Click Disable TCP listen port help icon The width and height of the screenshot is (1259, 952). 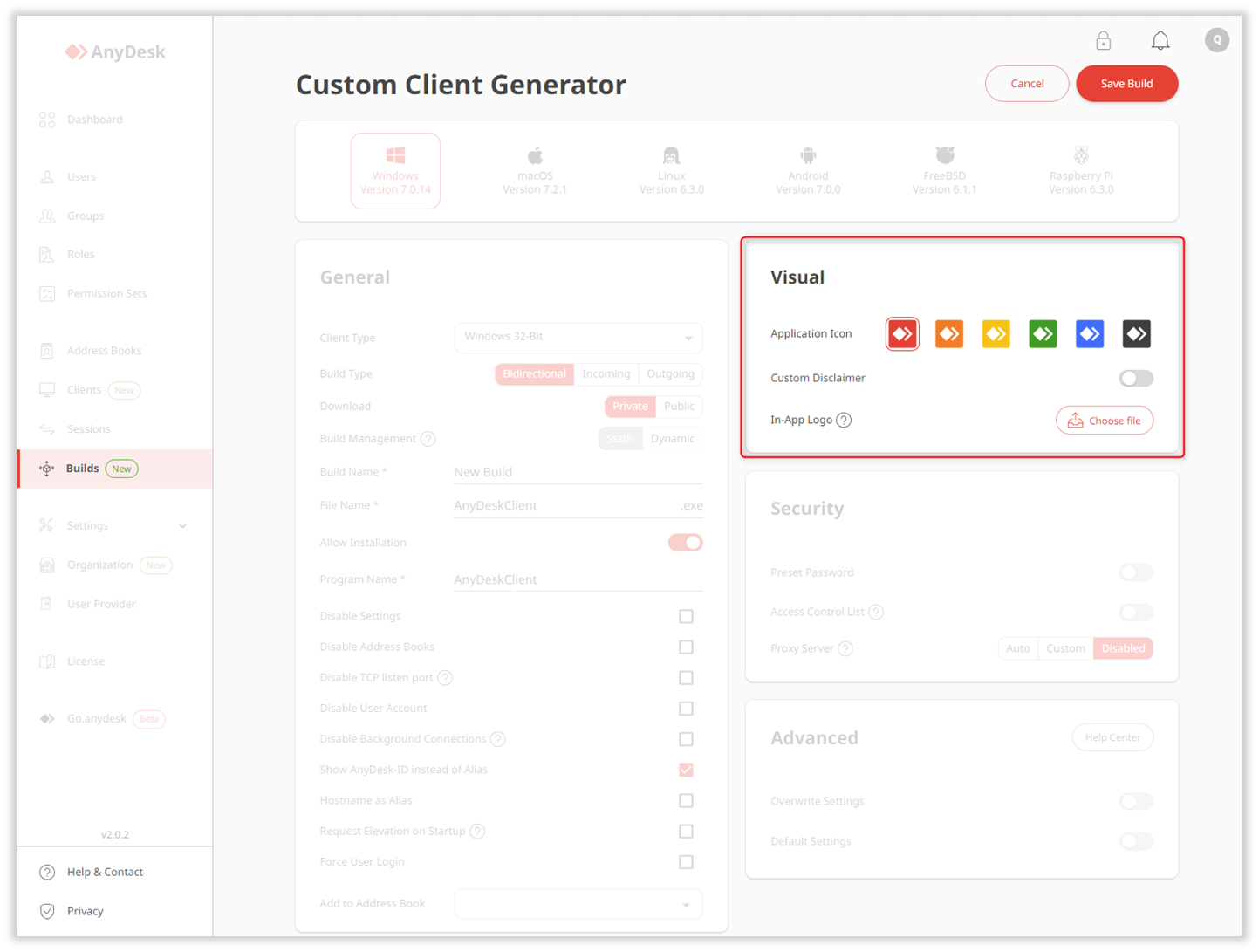445,678
